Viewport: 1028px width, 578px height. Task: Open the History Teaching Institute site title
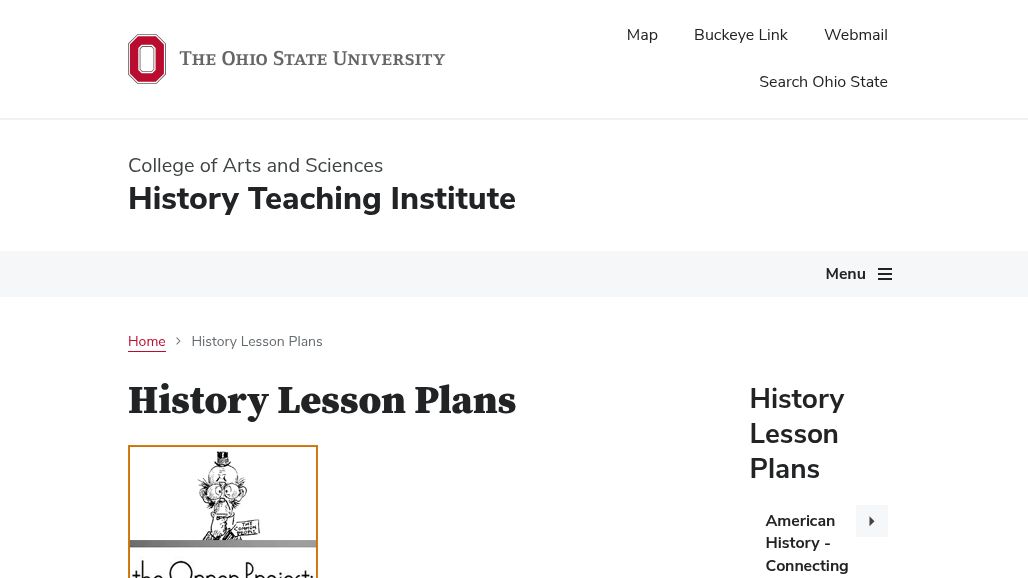pos(321,199)
